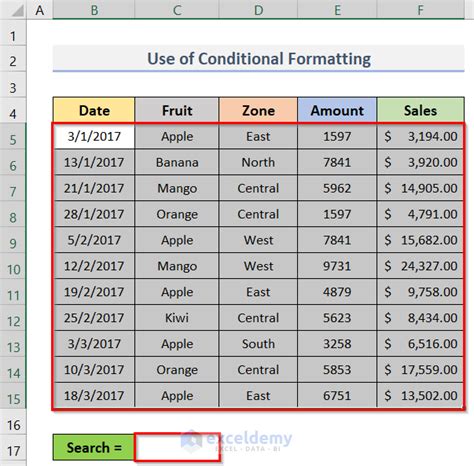Click West in the 5/2/2017 row

tap(258, 240)
